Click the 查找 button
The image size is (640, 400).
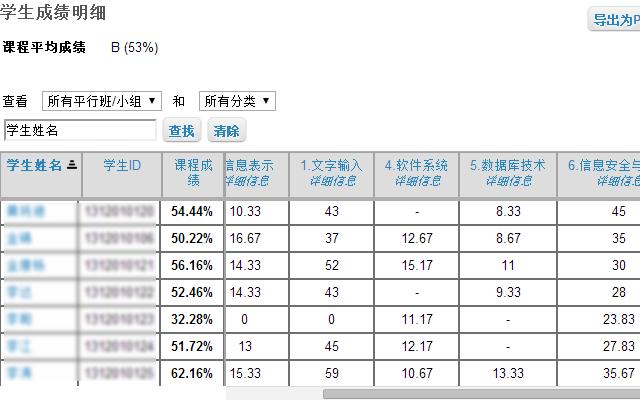click(x=182, y=130)
